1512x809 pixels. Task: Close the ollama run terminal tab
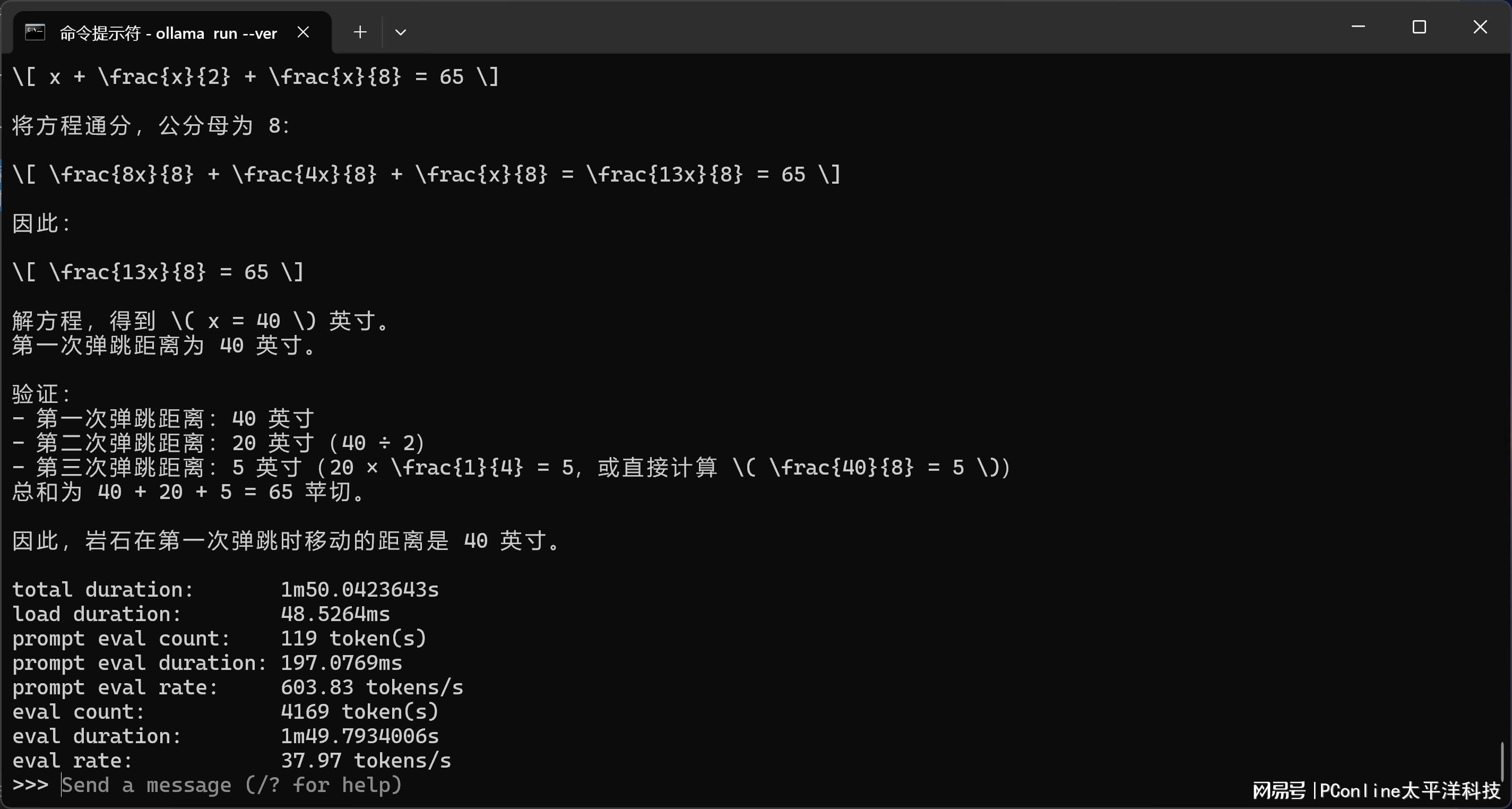click(303, 32)
